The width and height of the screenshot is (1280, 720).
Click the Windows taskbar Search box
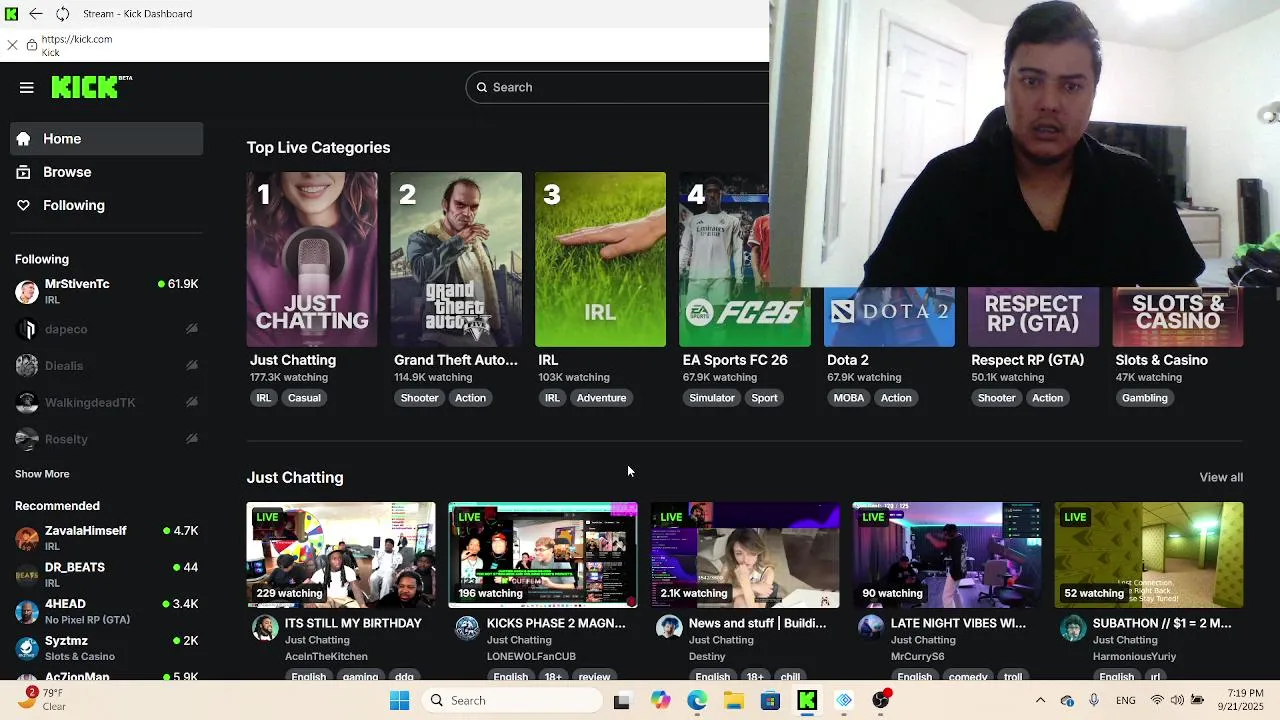[510, 701]
